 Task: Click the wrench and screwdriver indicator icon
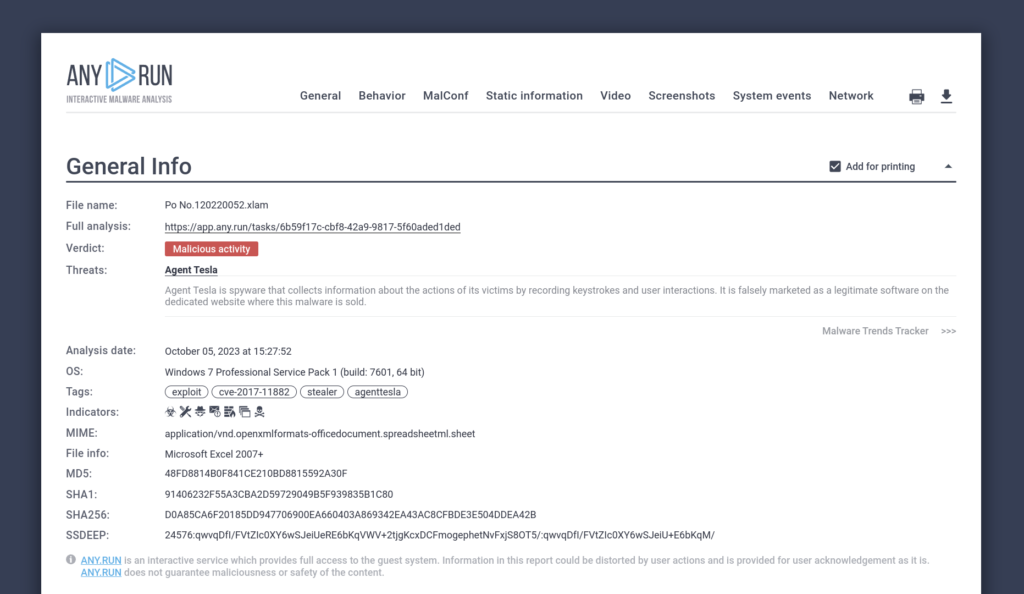pyautogui.click(x=185, y=412)
